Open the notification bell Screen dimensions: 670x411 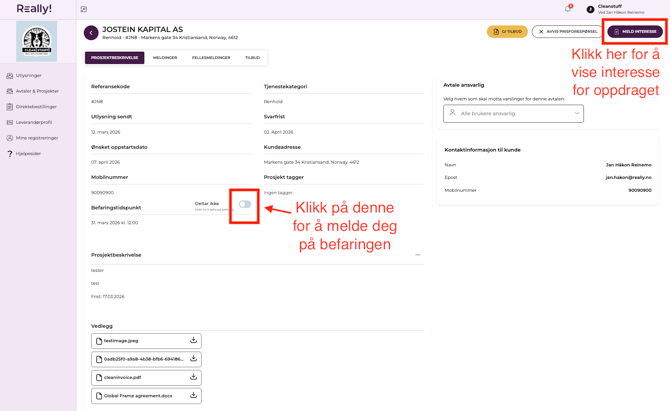(568, 9)
